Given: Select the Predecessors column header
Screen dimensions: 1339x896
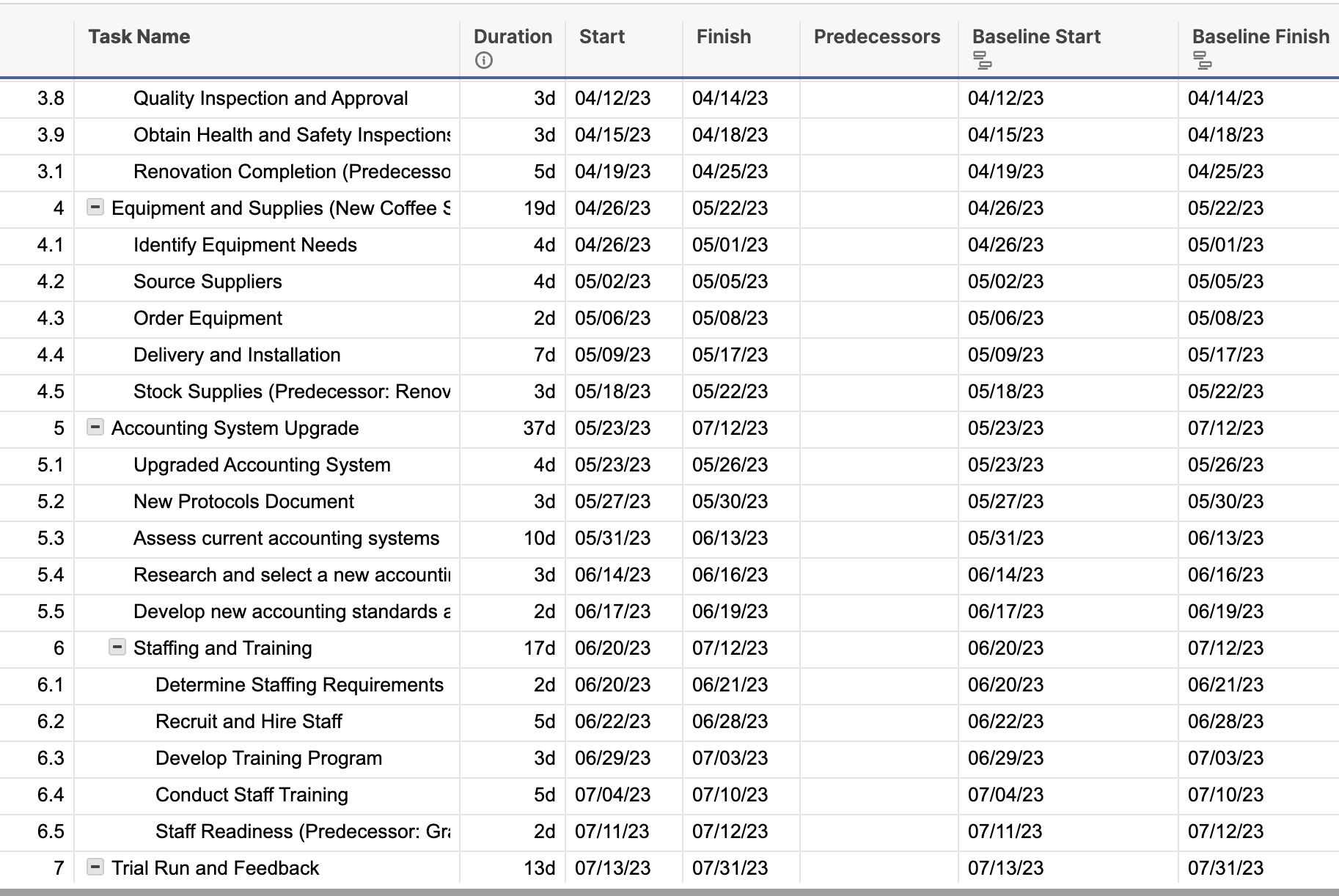Looking at the screenshot, I should pos(877,37).
